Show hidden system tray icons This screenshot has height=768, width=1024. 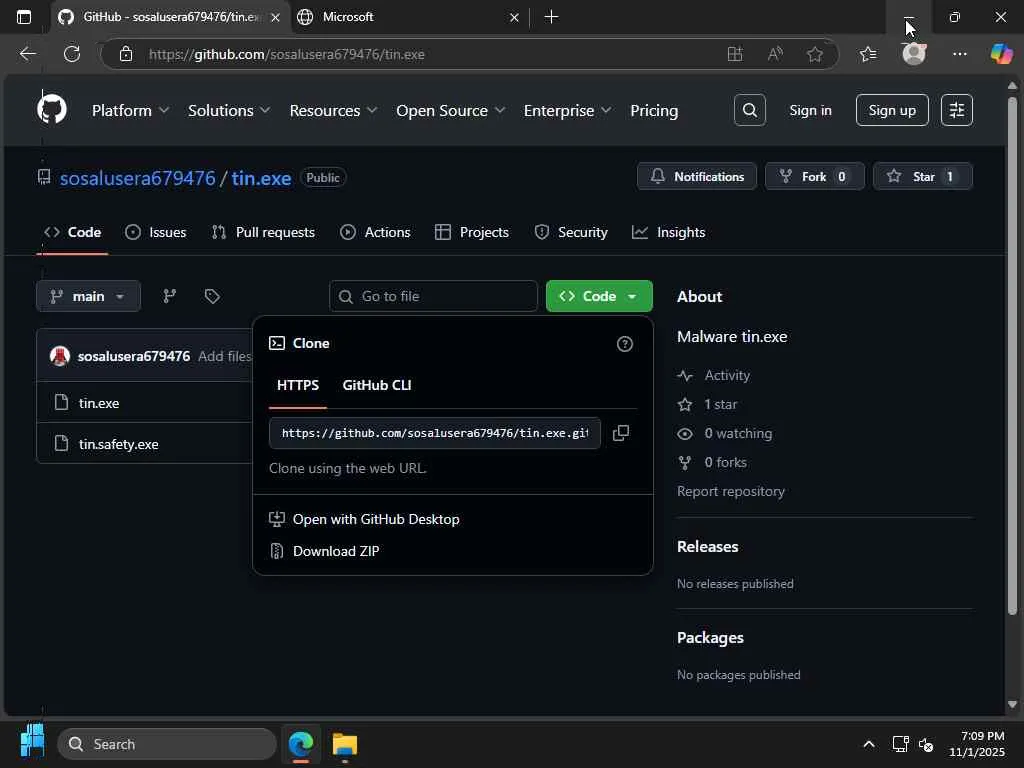click(869, 744)
